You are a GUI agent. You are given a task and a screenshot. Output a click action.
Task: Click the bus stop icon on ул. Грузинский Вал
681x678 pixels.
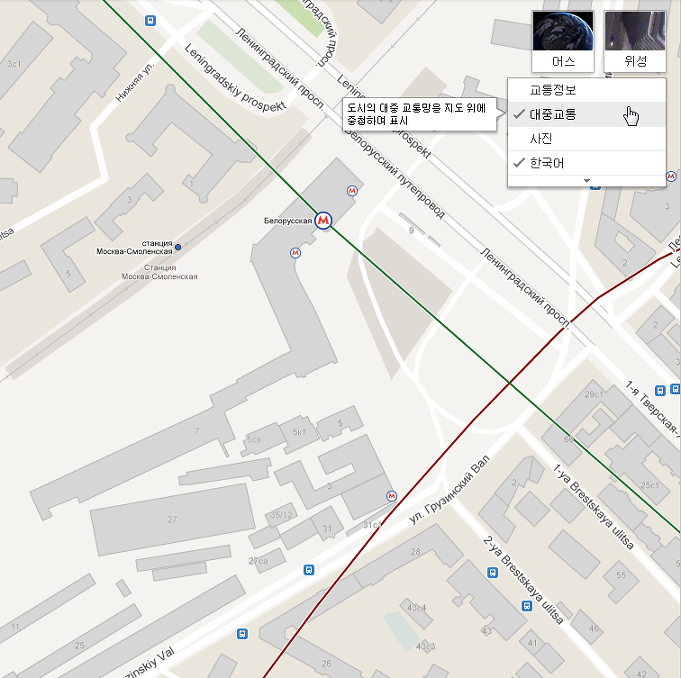pyautogui.click(x=308, y=569)
